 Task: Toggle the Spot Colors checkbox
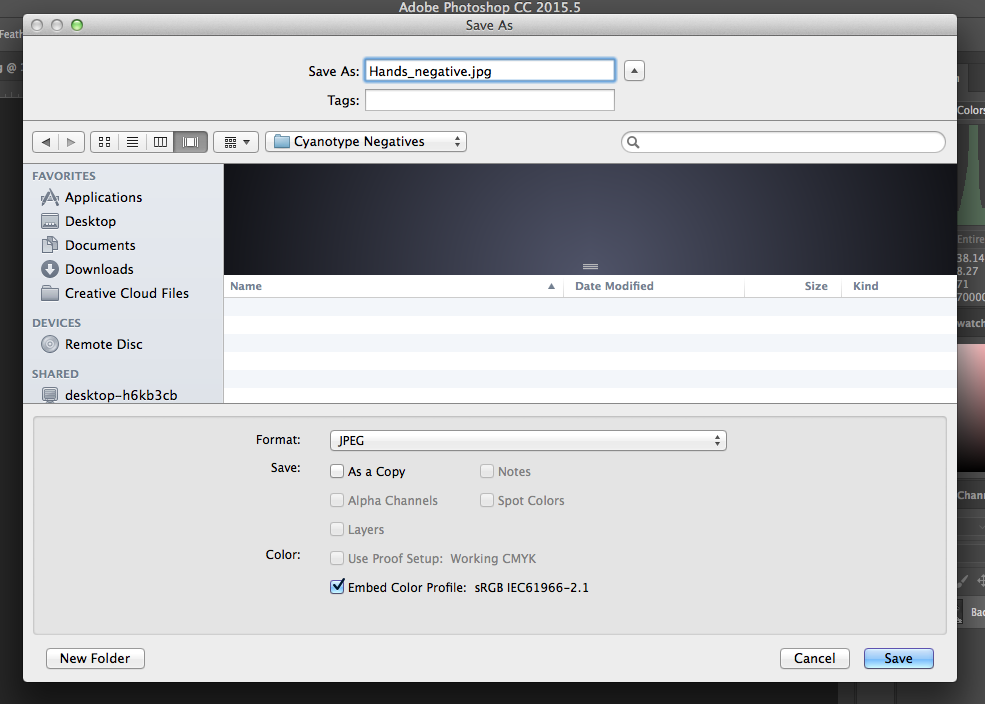tap(487, 500)
